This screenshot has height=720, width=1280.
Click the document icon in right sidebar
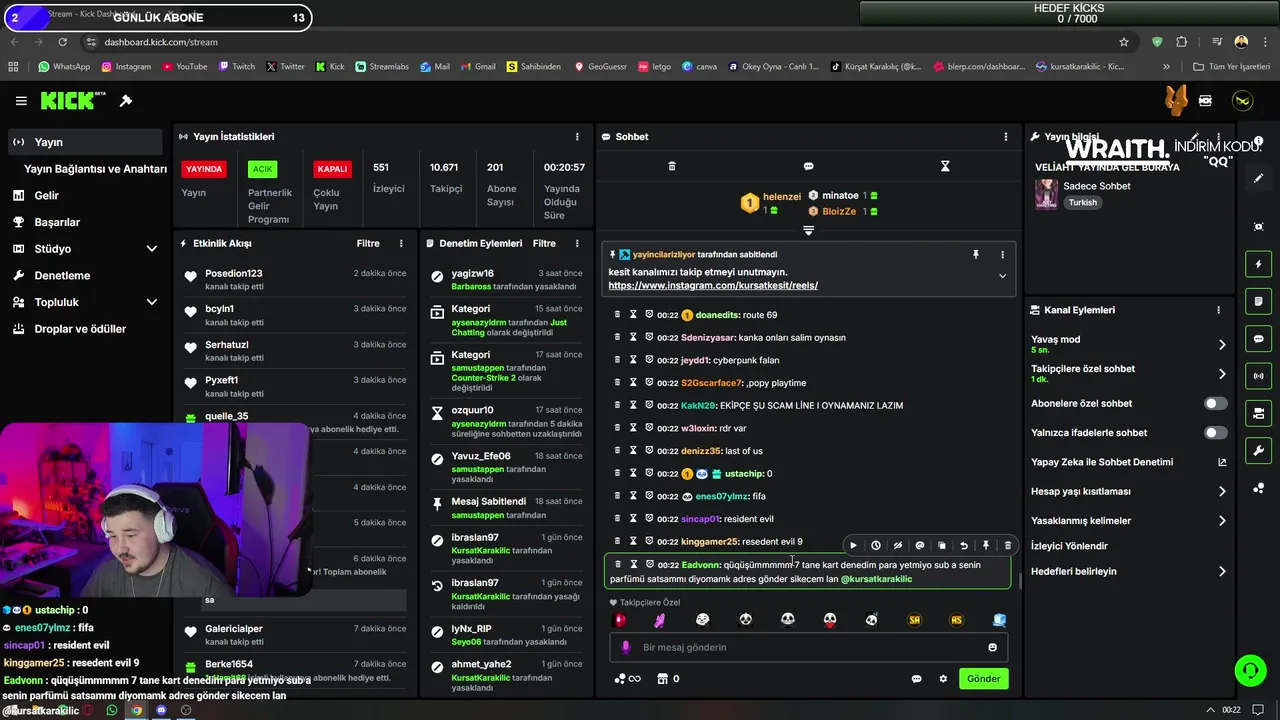(x=1258, y=302)
